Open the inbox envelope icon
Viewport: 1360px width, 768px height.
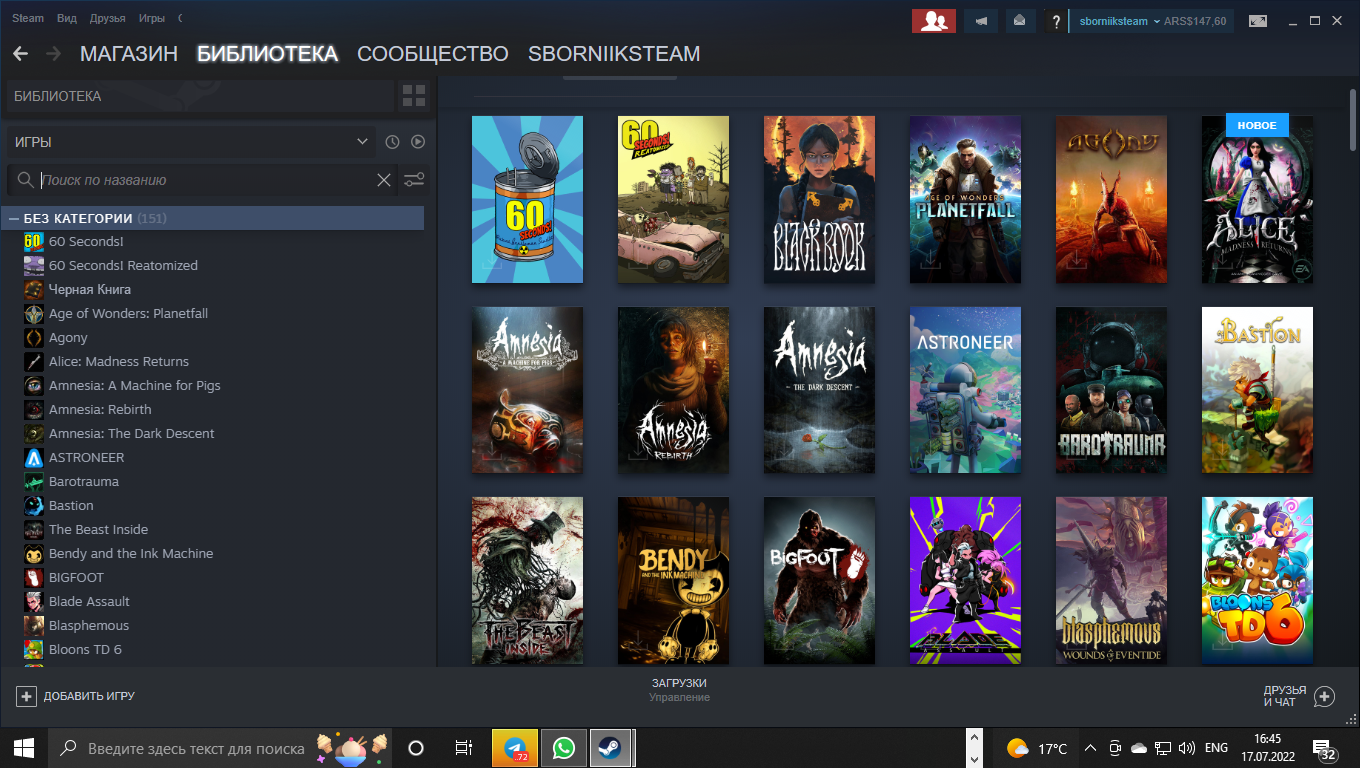1019,21
